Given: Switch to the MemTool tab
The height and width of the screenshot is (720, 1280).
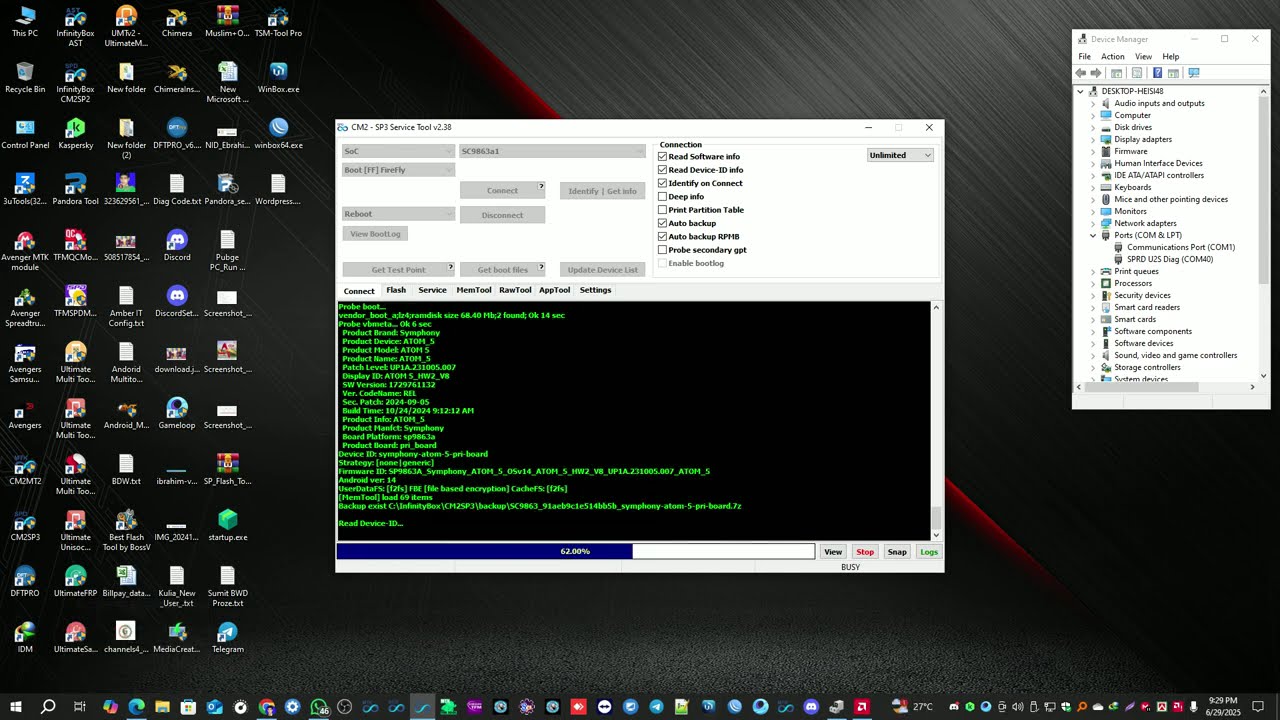Looking at the screenshot, I should tap(474, 290).
